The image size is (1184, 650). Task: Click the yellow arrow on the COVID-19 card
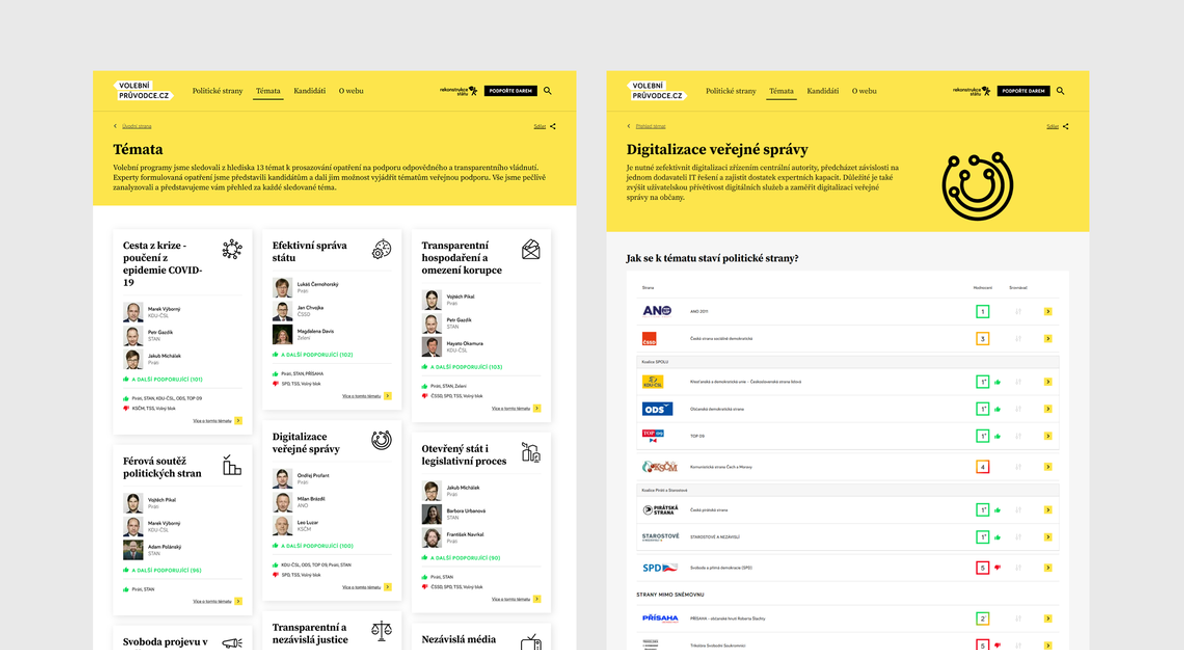pyautogui.click(x=238, y=420)
